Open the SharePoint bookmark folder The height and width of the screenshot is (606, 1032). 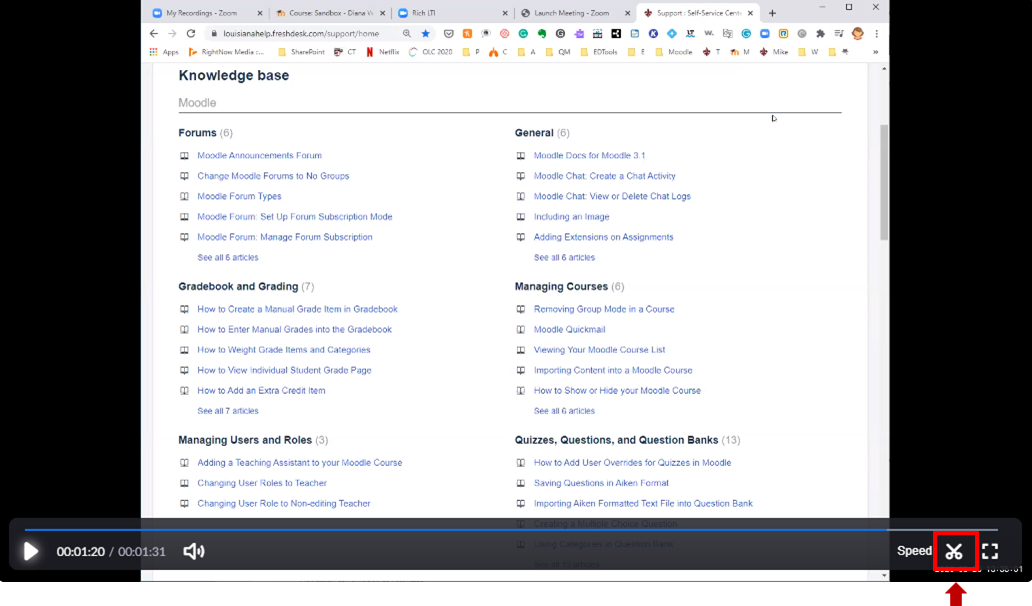pyautogui.click(x=301, y=52)
